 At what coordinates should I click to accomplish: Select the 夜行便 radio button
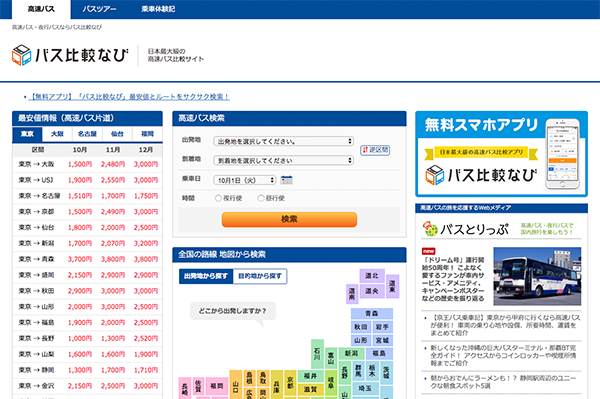tap(218, 198)
